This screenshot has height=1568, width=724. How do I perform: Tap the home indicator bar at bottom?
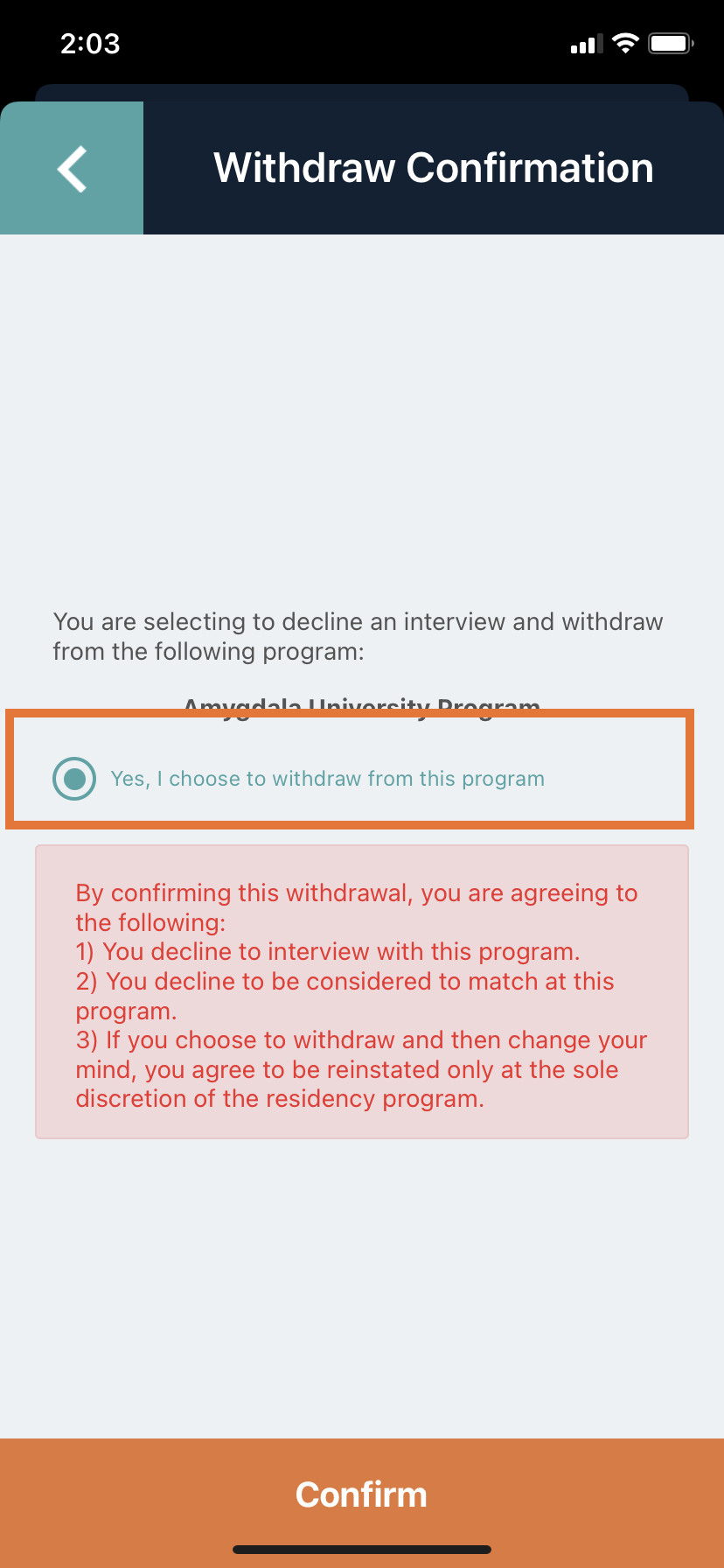coord(362,1550)
